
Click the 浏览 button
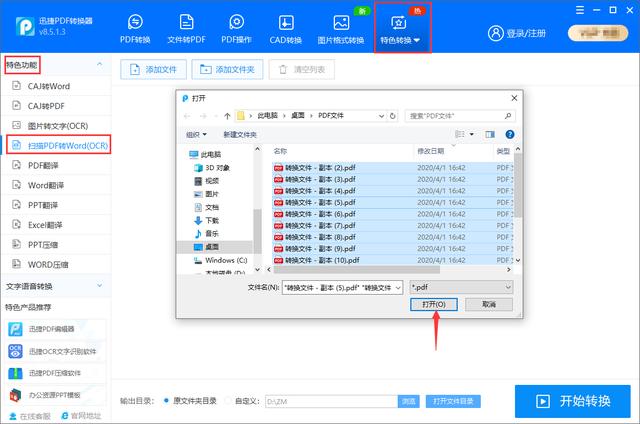click(x=409, y=402)
